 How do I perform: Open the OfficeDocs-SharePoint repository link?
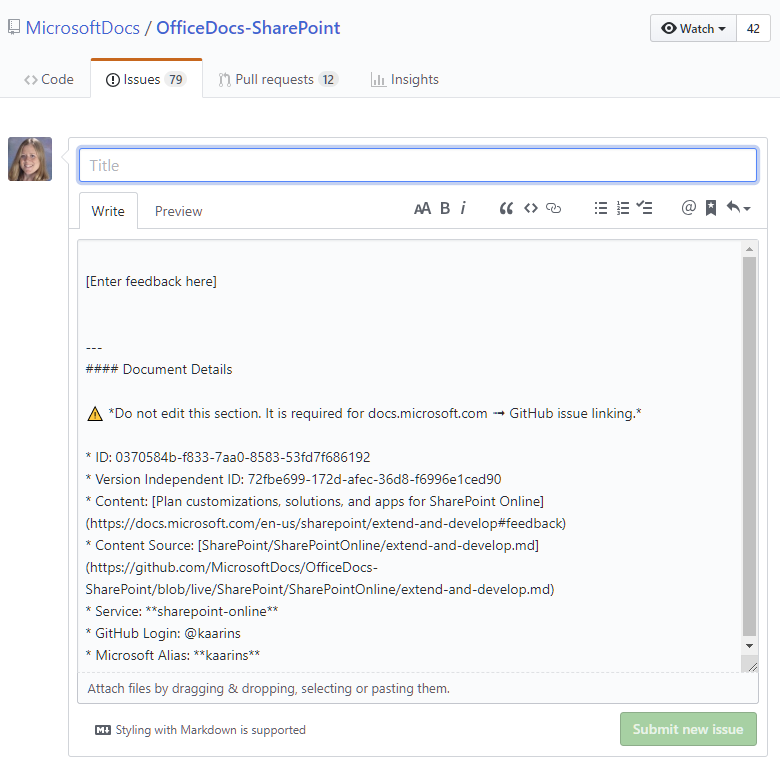(248, 28)
